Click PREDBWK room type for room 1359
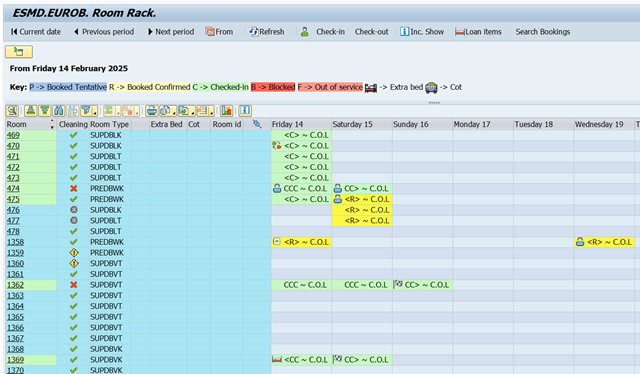This screenshot has height=374, width=640. pyautogui.click(x=107, y=253)
